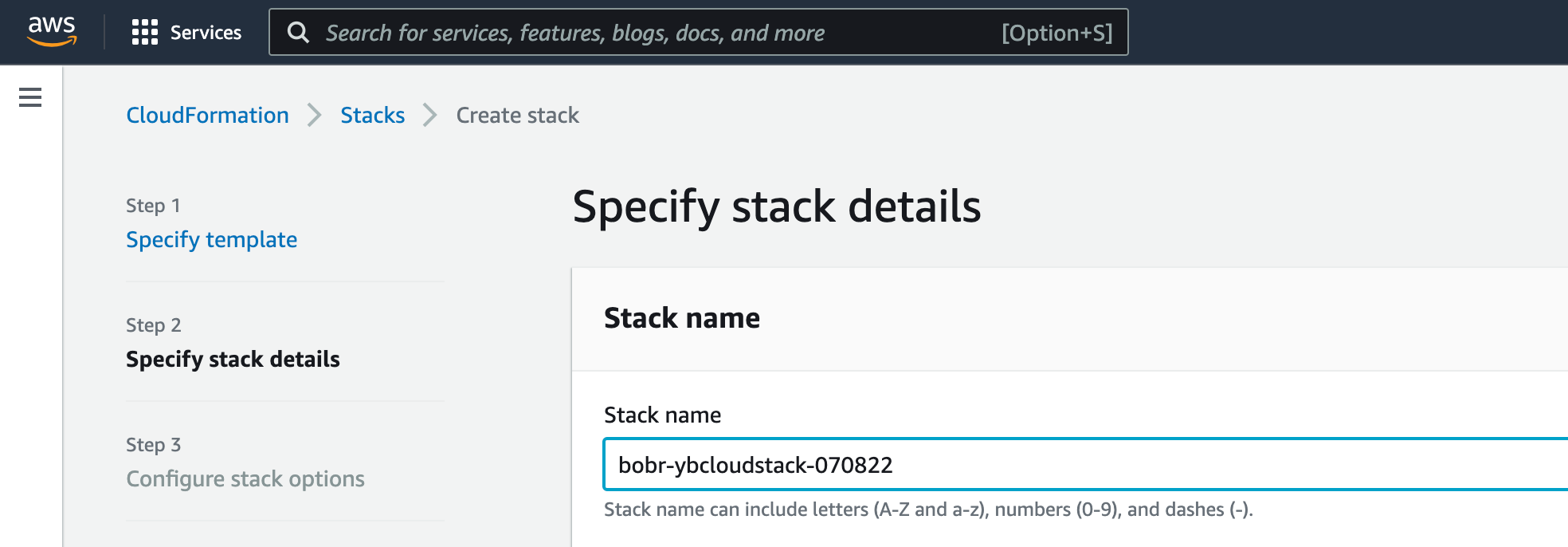Click the Services label
Screen dimensions: 1568x547
206,33
